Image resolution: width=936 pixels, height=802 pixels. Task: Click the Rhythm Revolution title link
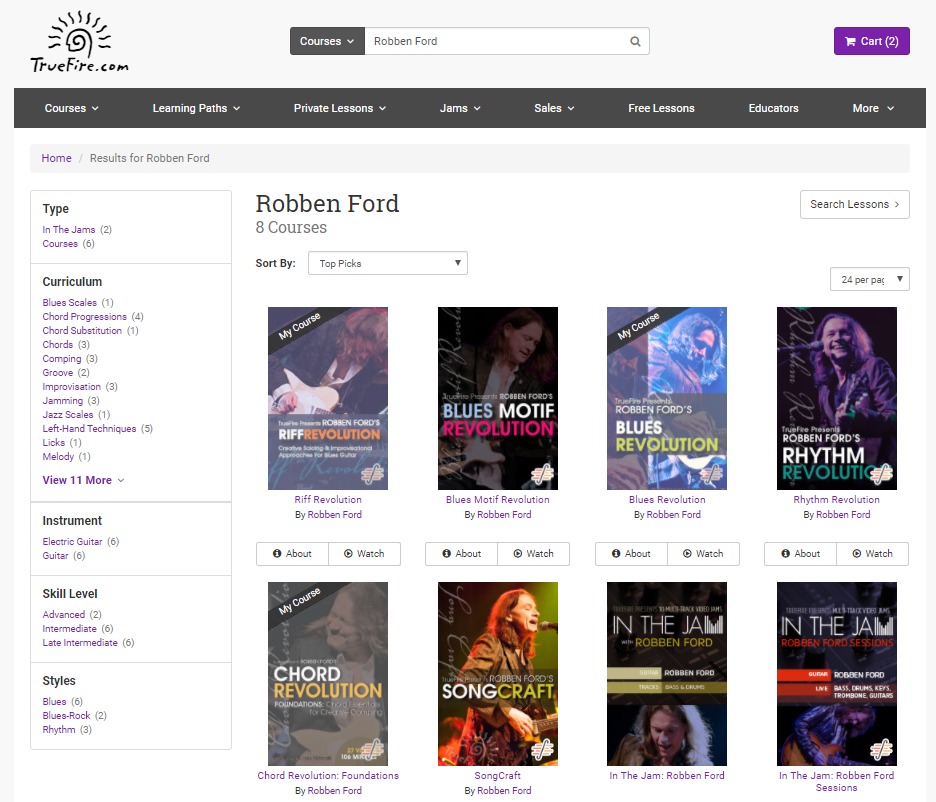click(836, 500)
